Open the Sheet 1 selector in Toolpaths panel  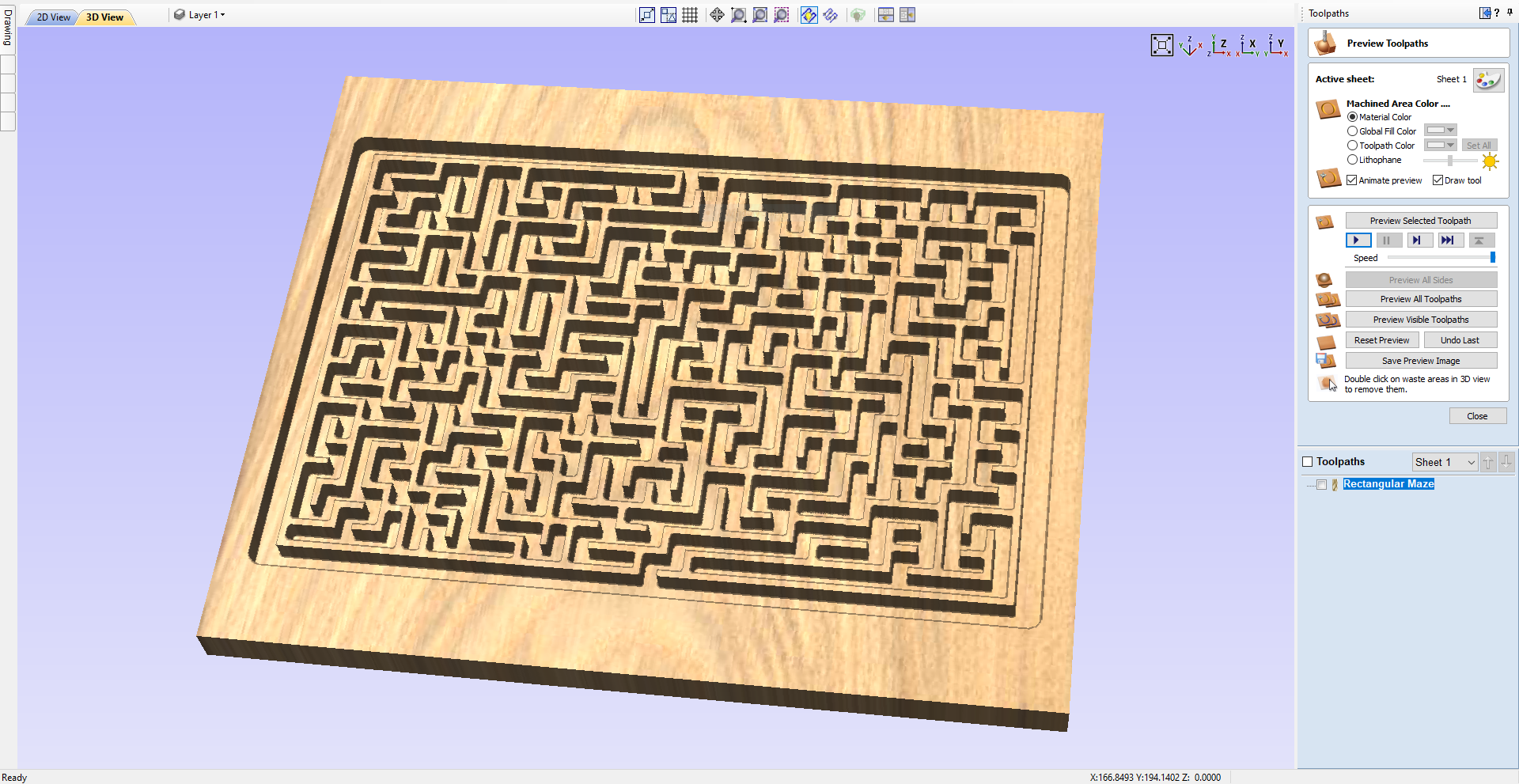1444,461
